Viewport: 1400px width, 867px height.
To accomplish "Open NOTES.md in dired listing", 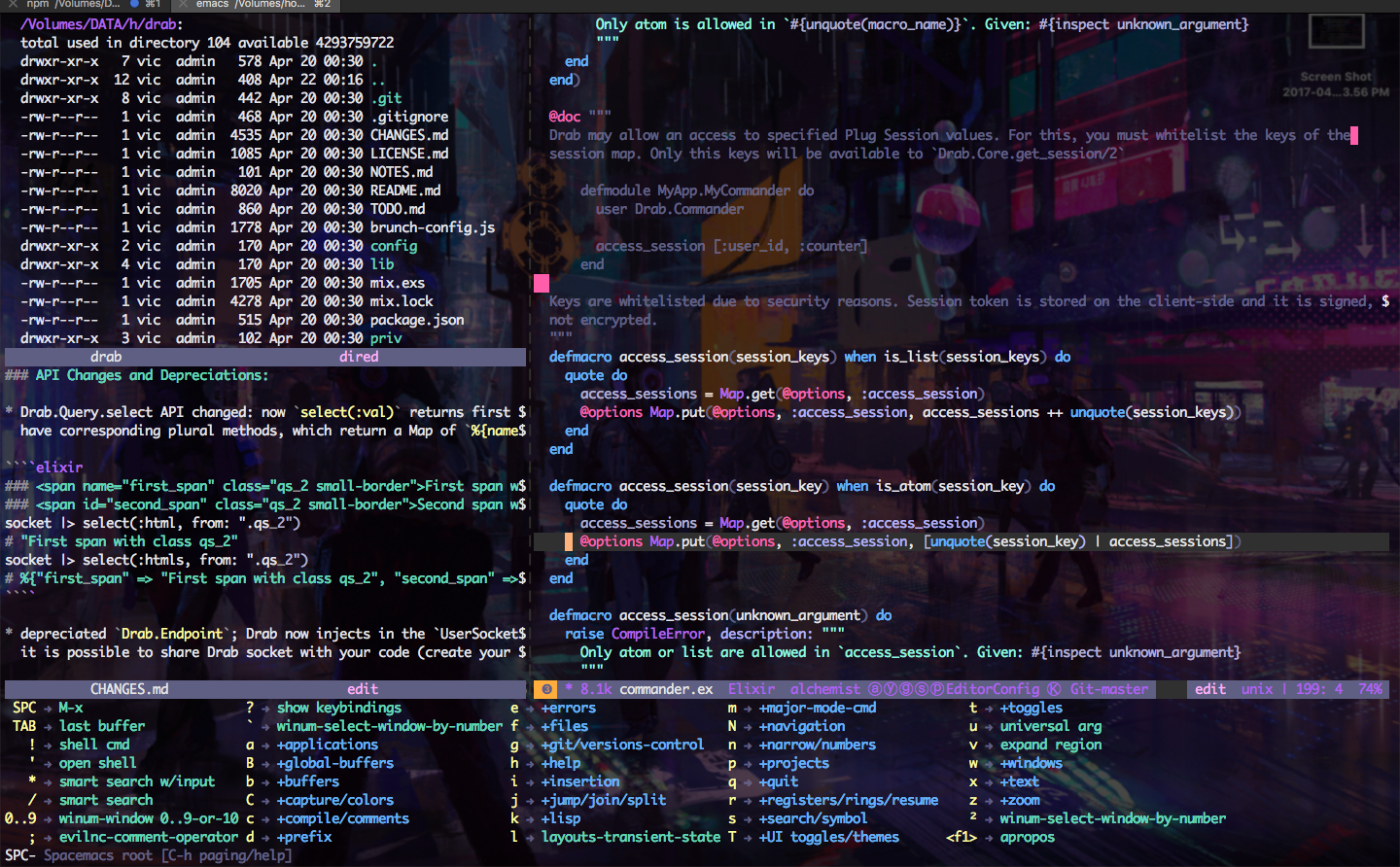I will coord(402,172).
